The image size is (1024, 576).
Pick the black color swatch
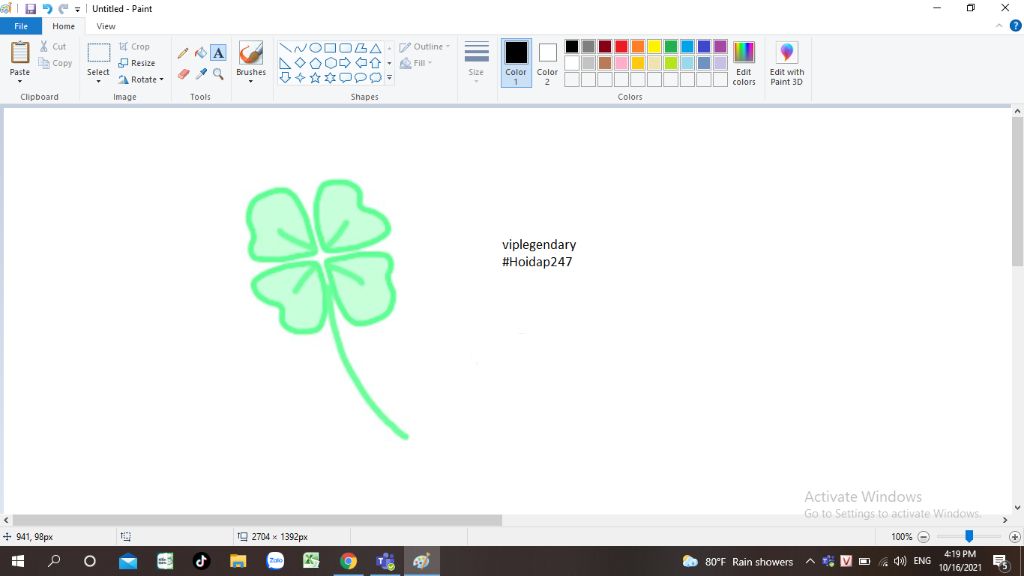(572, 46)
